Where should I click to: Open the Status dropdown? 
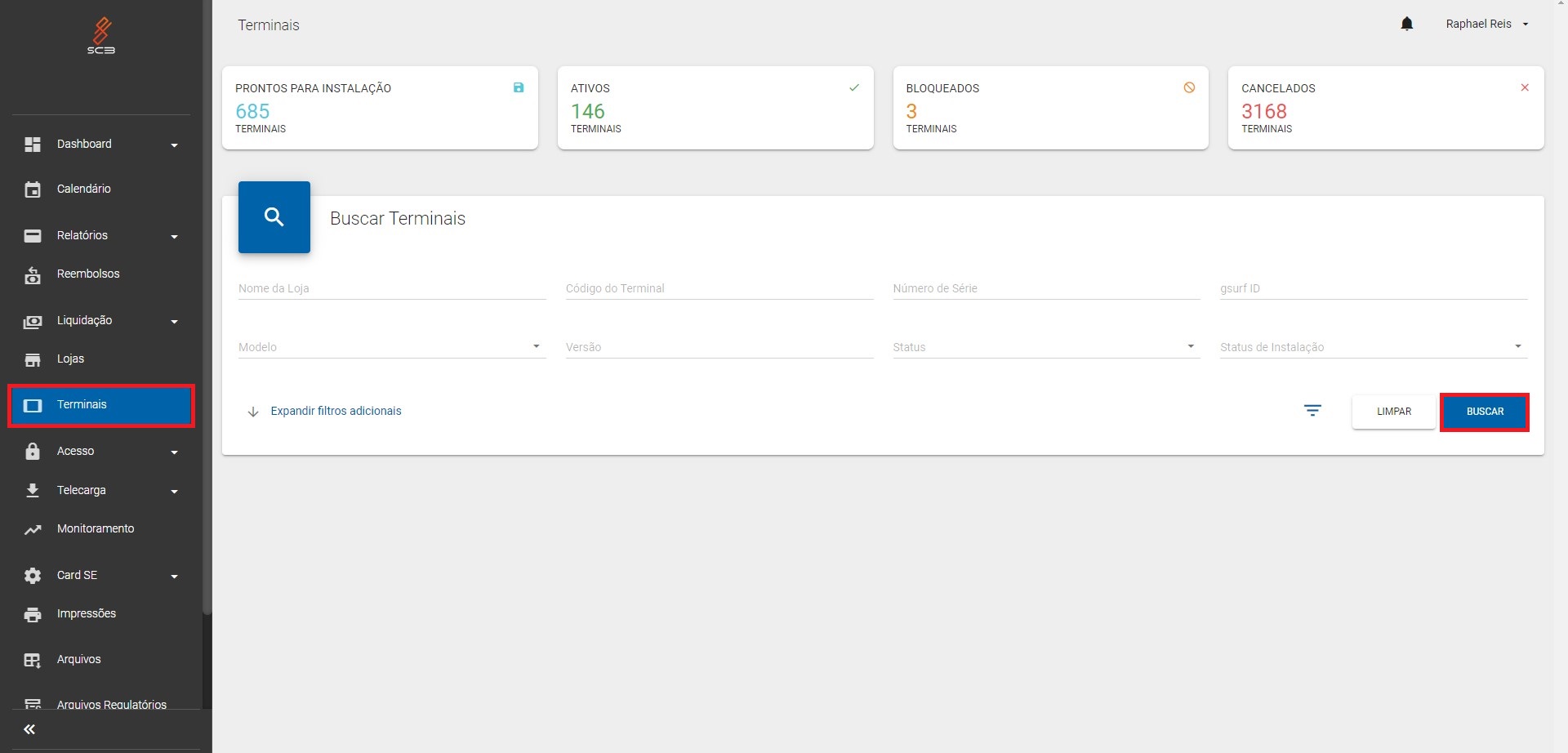[1045, 347]
